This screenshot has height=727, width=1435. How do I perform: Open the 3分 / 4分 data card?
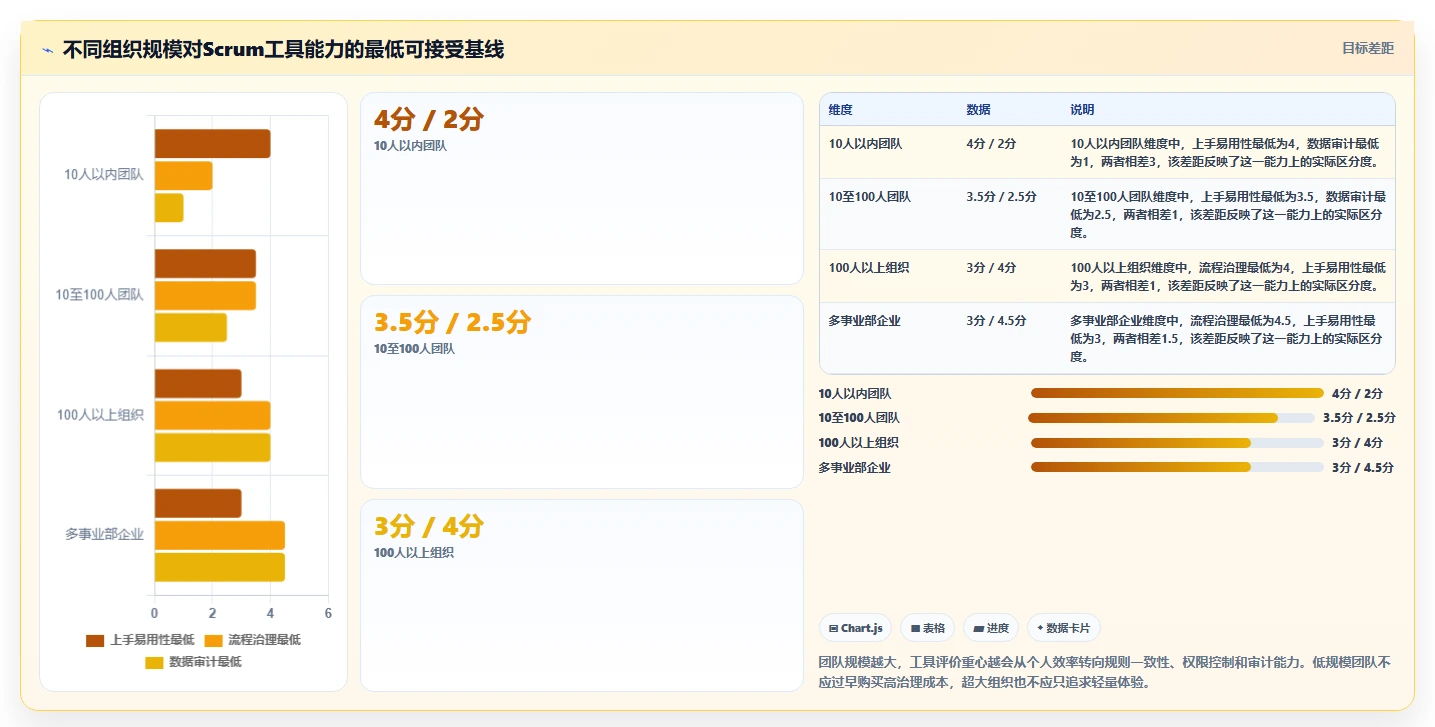[x=581, y=595]
